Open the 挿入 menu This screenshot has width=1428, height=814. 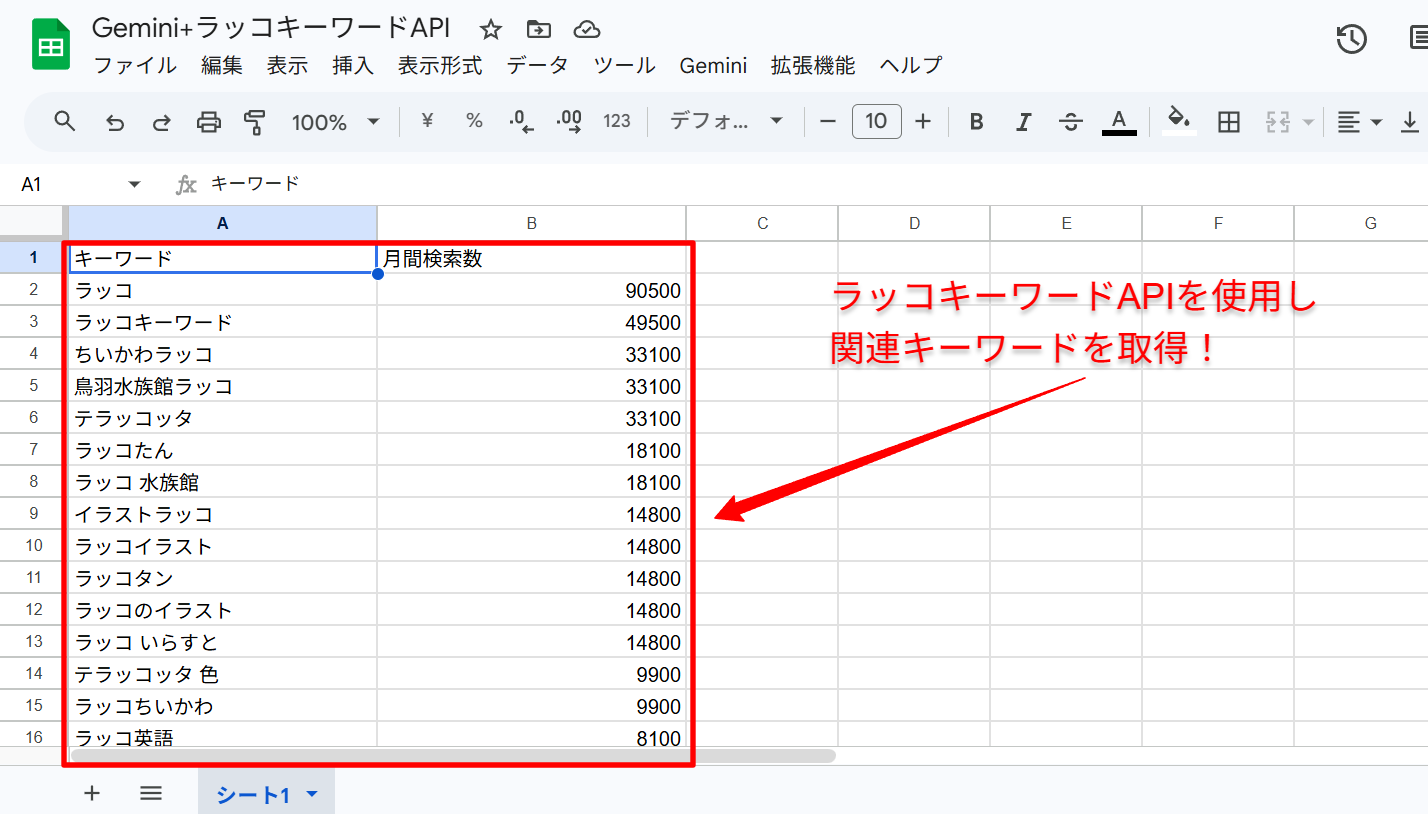[x=353, y=66]
